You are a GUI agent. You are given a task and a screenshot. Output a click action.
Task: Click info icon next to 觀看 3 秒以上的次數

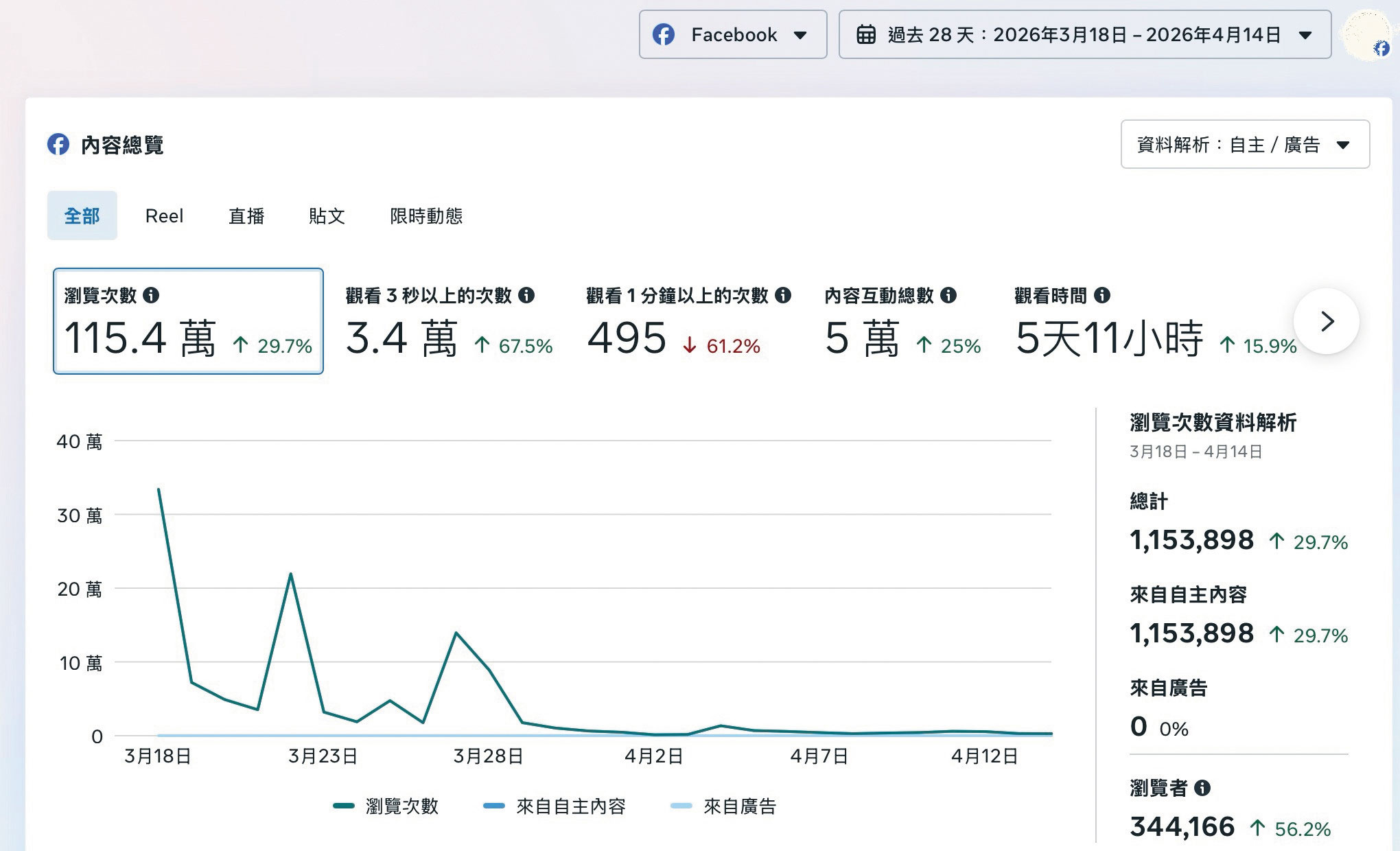pyautogui.click(x=526, y=295)
